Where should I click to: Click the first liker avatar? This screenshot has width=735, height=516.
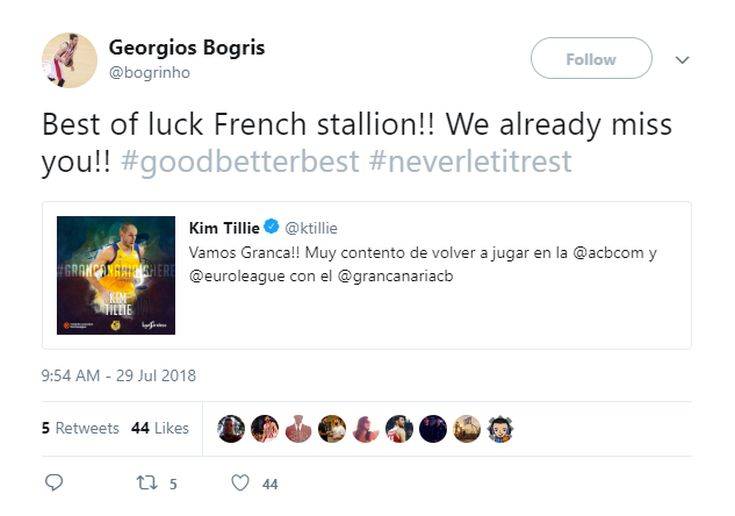pos(231,429)
